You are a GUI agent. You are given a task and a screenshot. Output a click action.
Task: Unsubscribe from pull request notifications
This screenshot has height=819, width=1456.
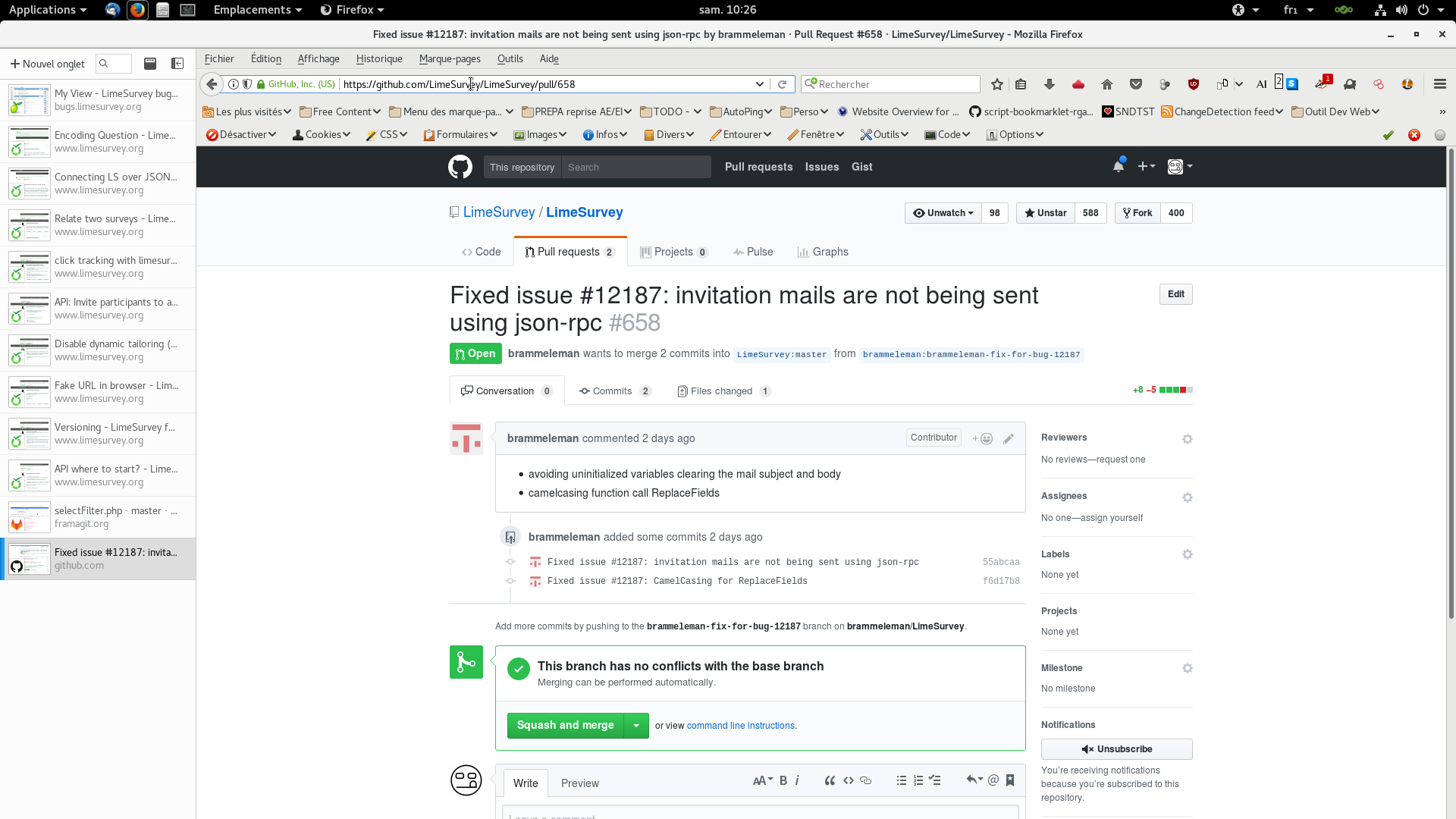(x=1116, y=749)
